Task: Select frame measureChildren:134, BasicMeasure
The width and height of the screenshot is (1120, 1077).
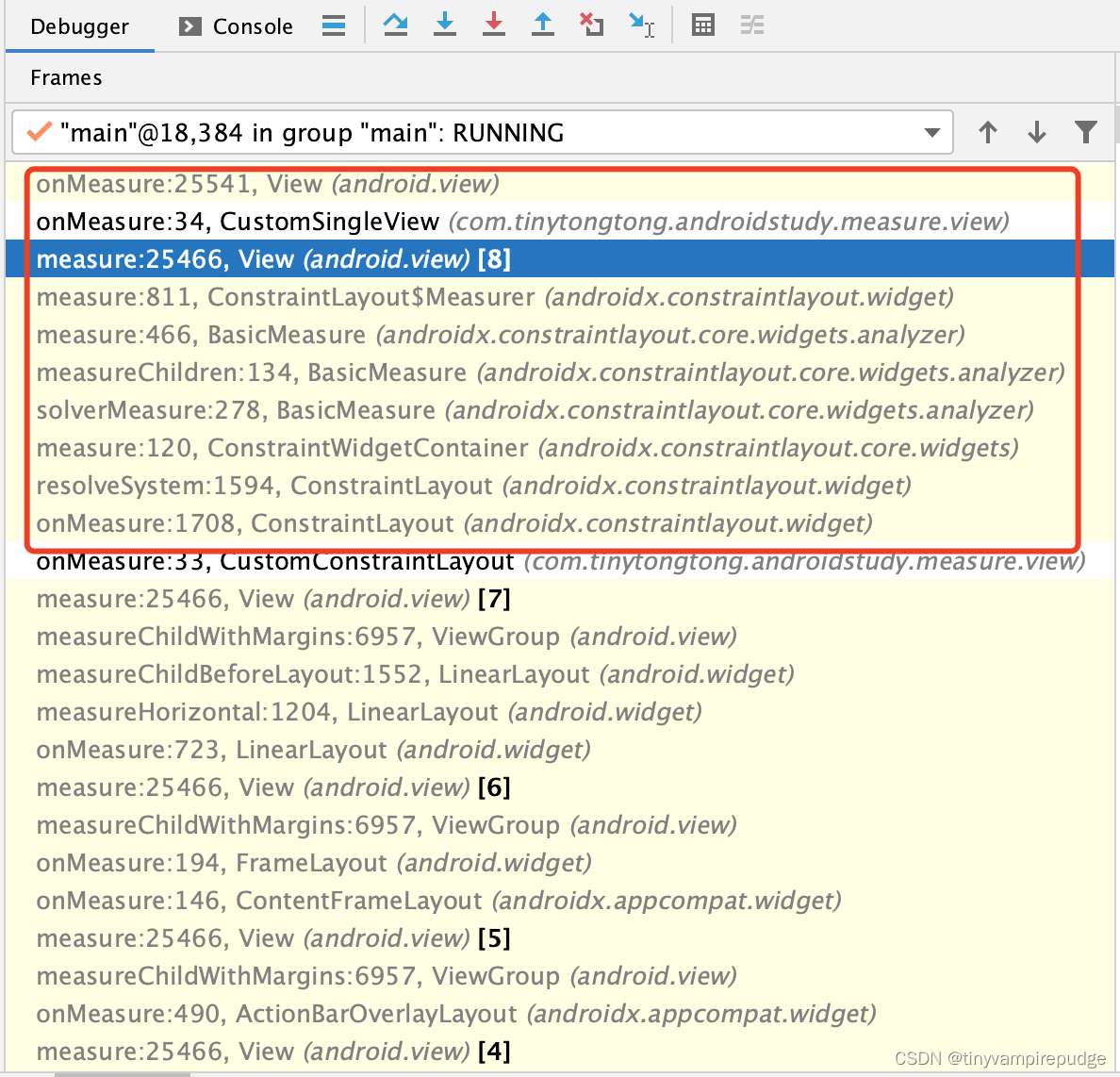Action: pos(560,373)
